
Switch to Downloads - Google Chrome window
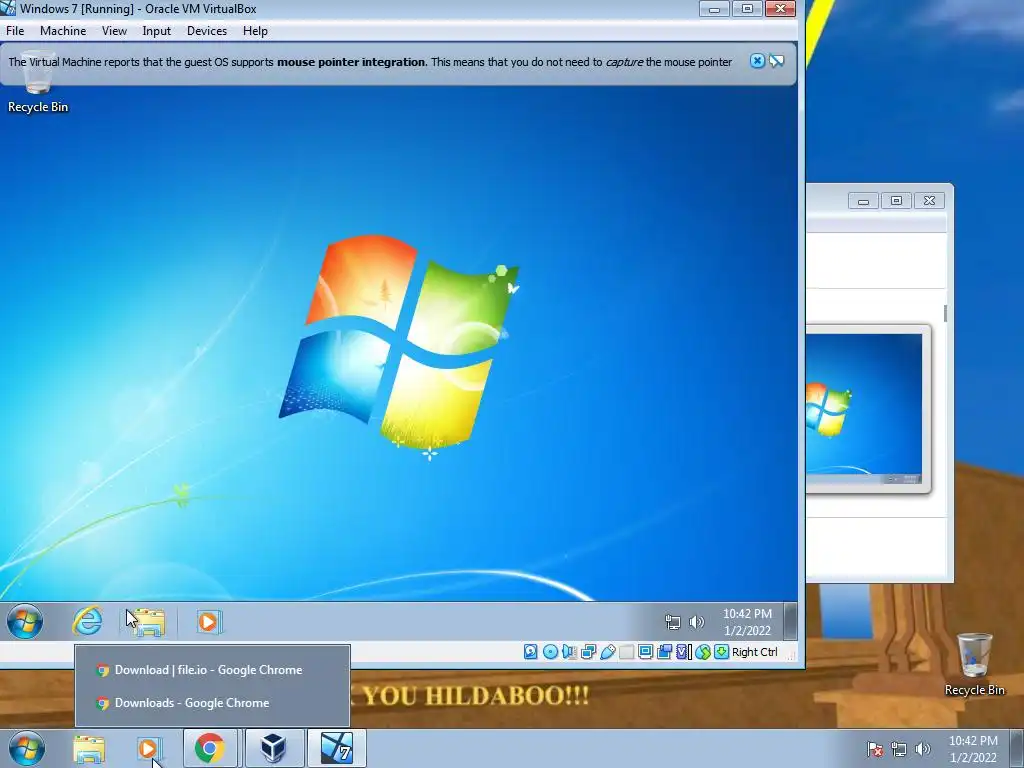point(212,703)
